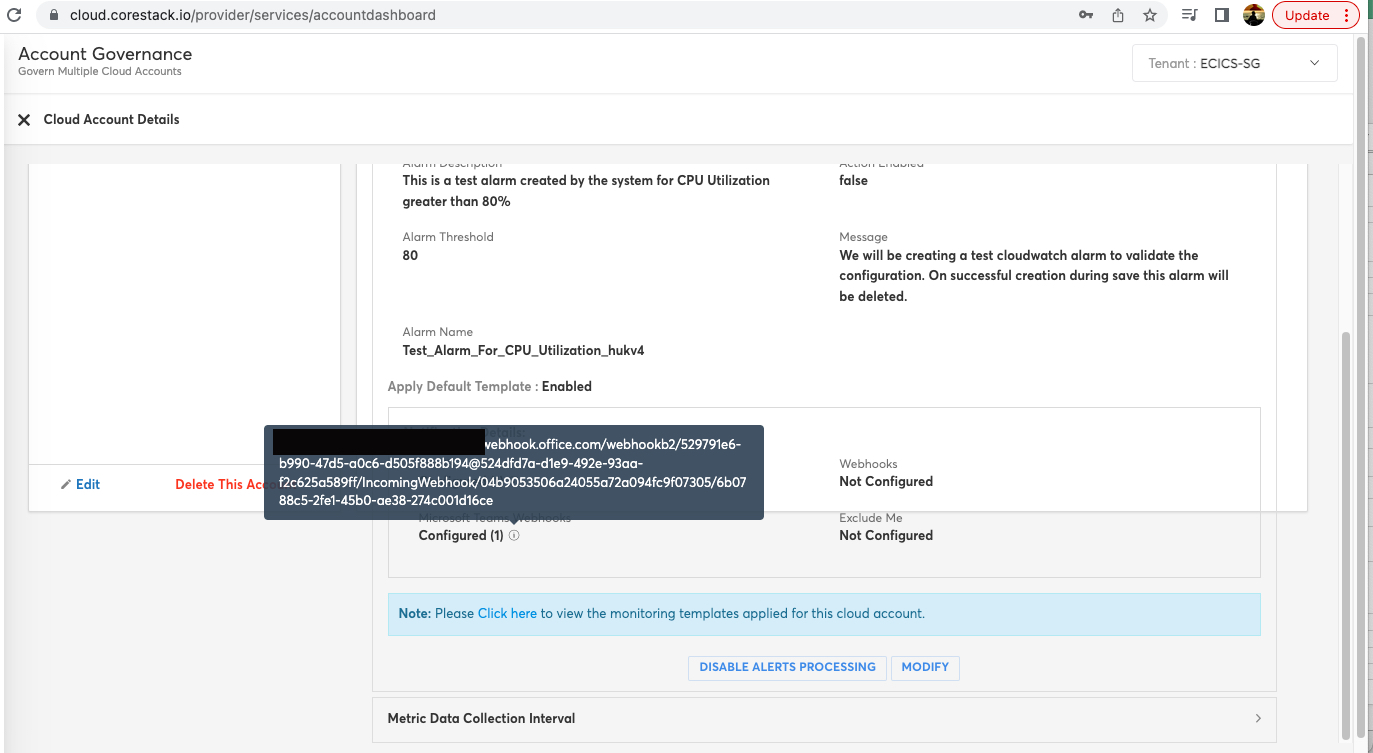Toggle the browser side panel icon
Viewport: 1373px width, 753px height.
click(1221, 15)
